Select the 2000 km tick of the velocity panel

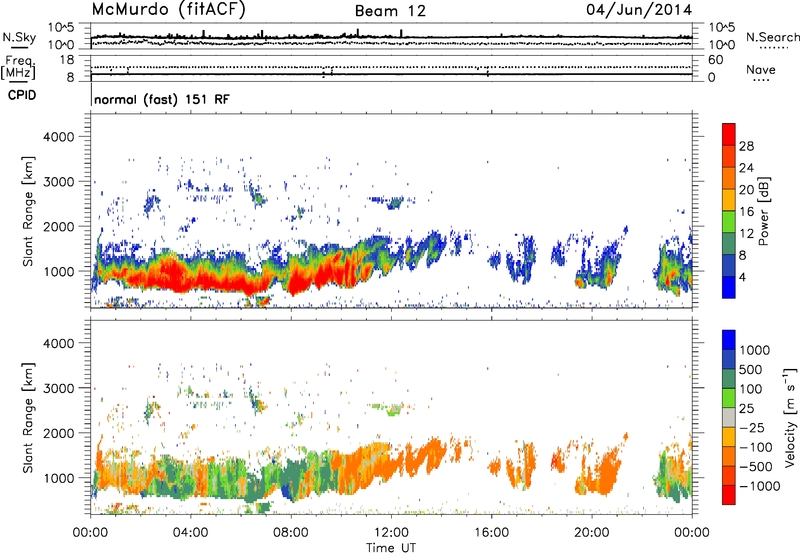click(x=58, y=433)
